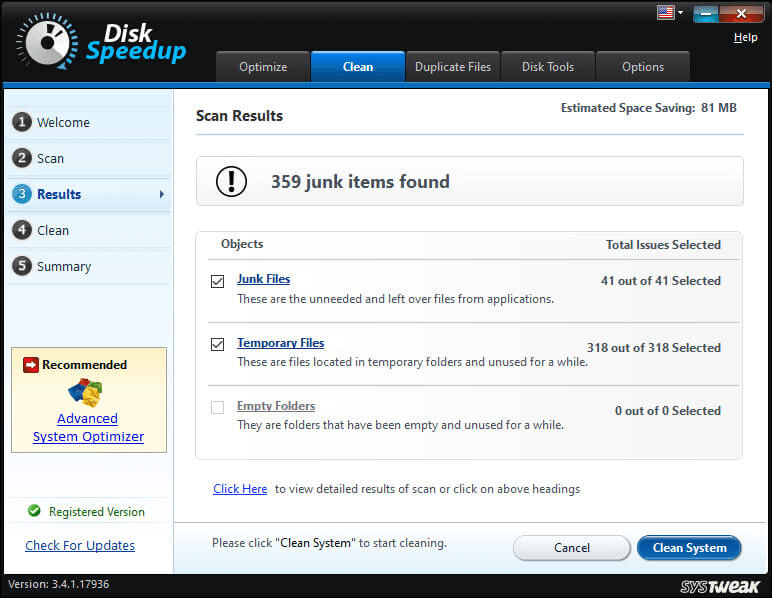
Task: Open the language flag dropdown
Action: coord(669,13)
